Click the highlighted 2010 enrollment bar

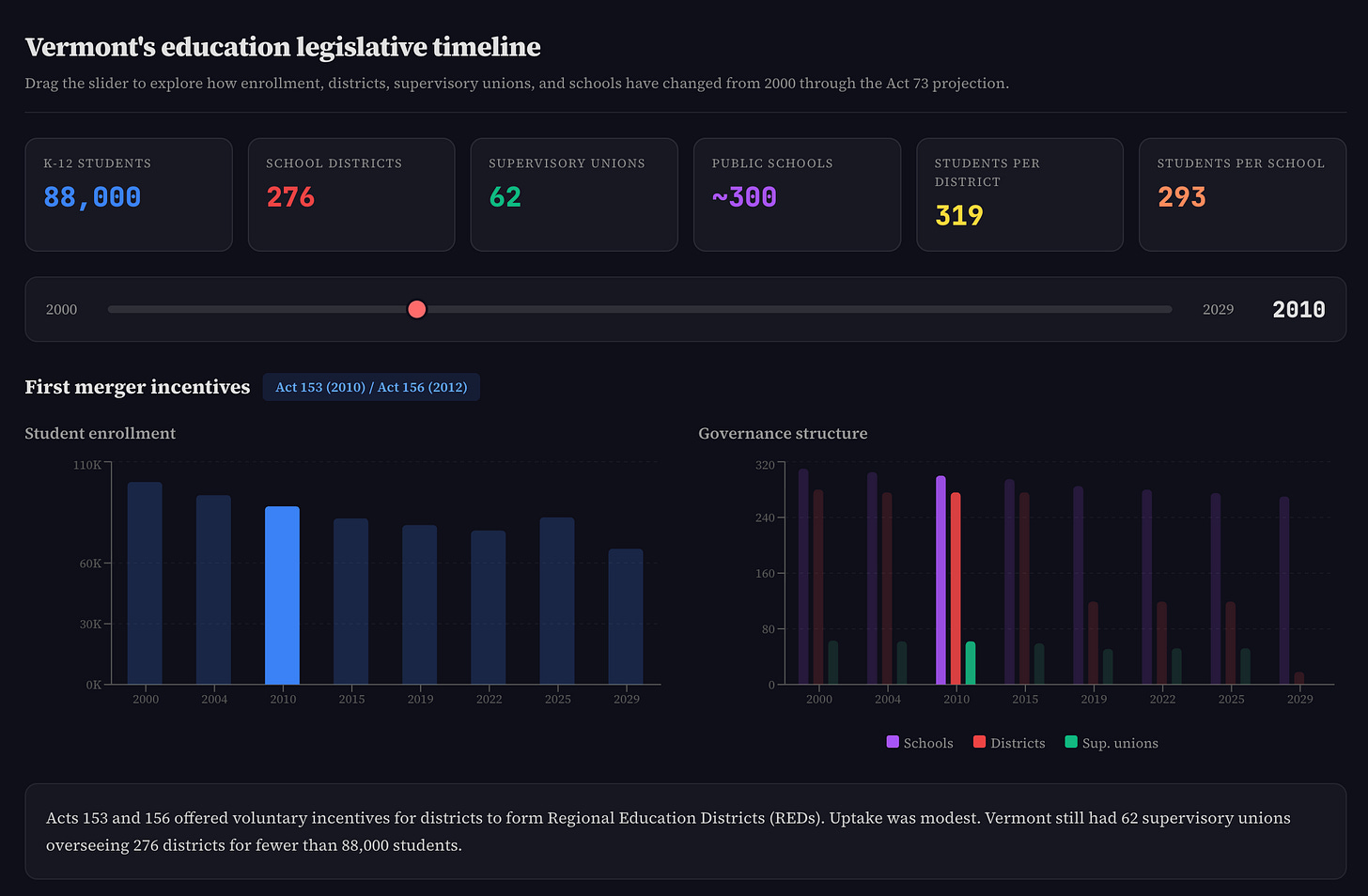(283, 596)
